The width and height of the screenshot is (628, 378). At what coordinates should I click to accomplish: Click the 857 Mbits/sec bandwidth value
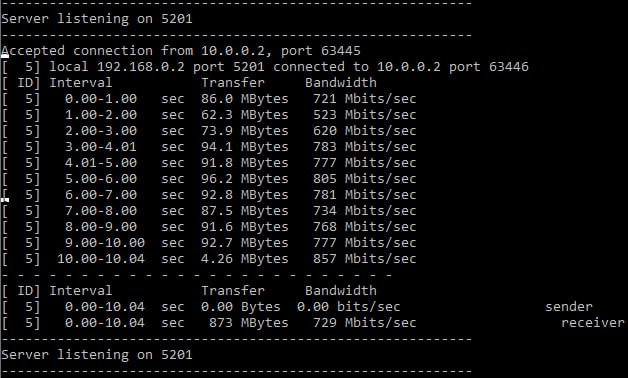[x=364, y=259]
